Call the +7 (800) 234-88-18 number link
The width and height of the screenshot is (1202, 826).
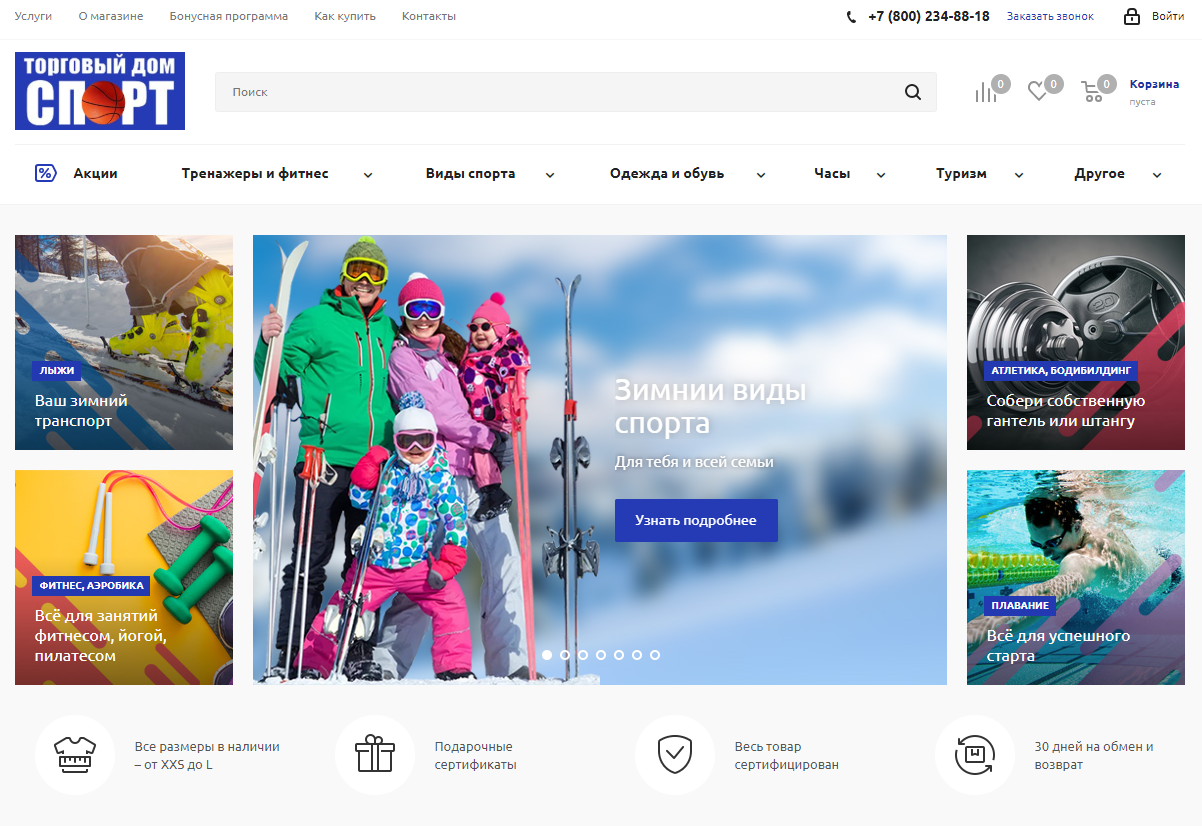pos(929,16)
